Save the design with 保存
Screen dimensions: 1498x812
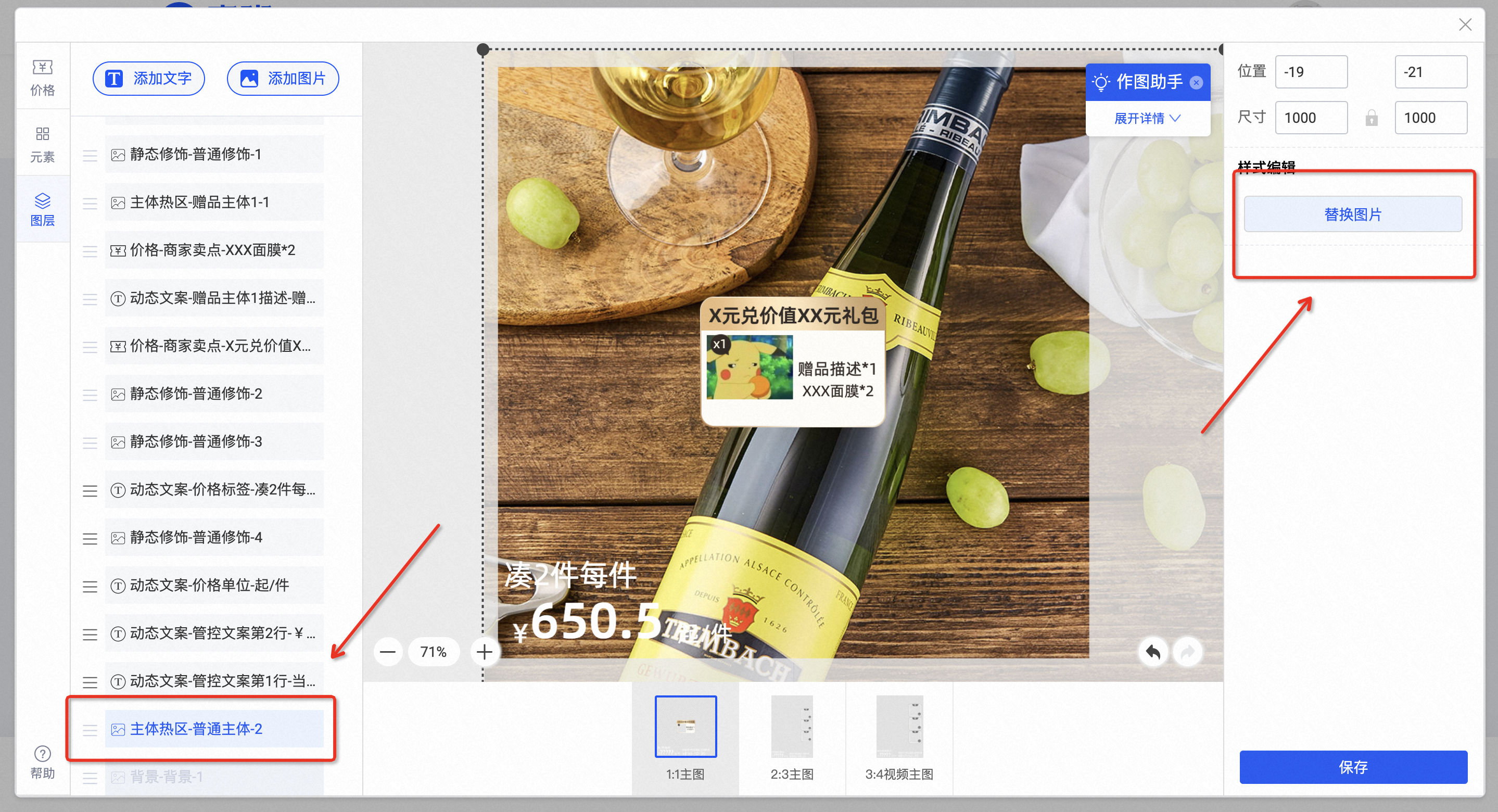[1353, 767]
